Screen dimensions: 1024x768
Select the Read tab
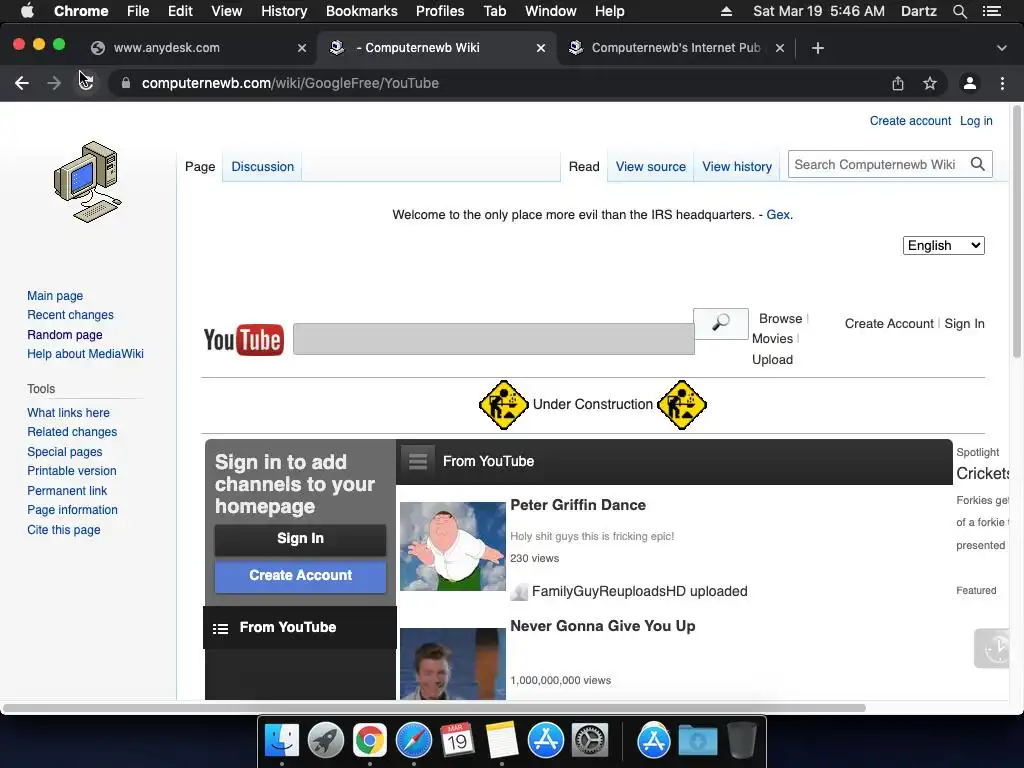584,167
